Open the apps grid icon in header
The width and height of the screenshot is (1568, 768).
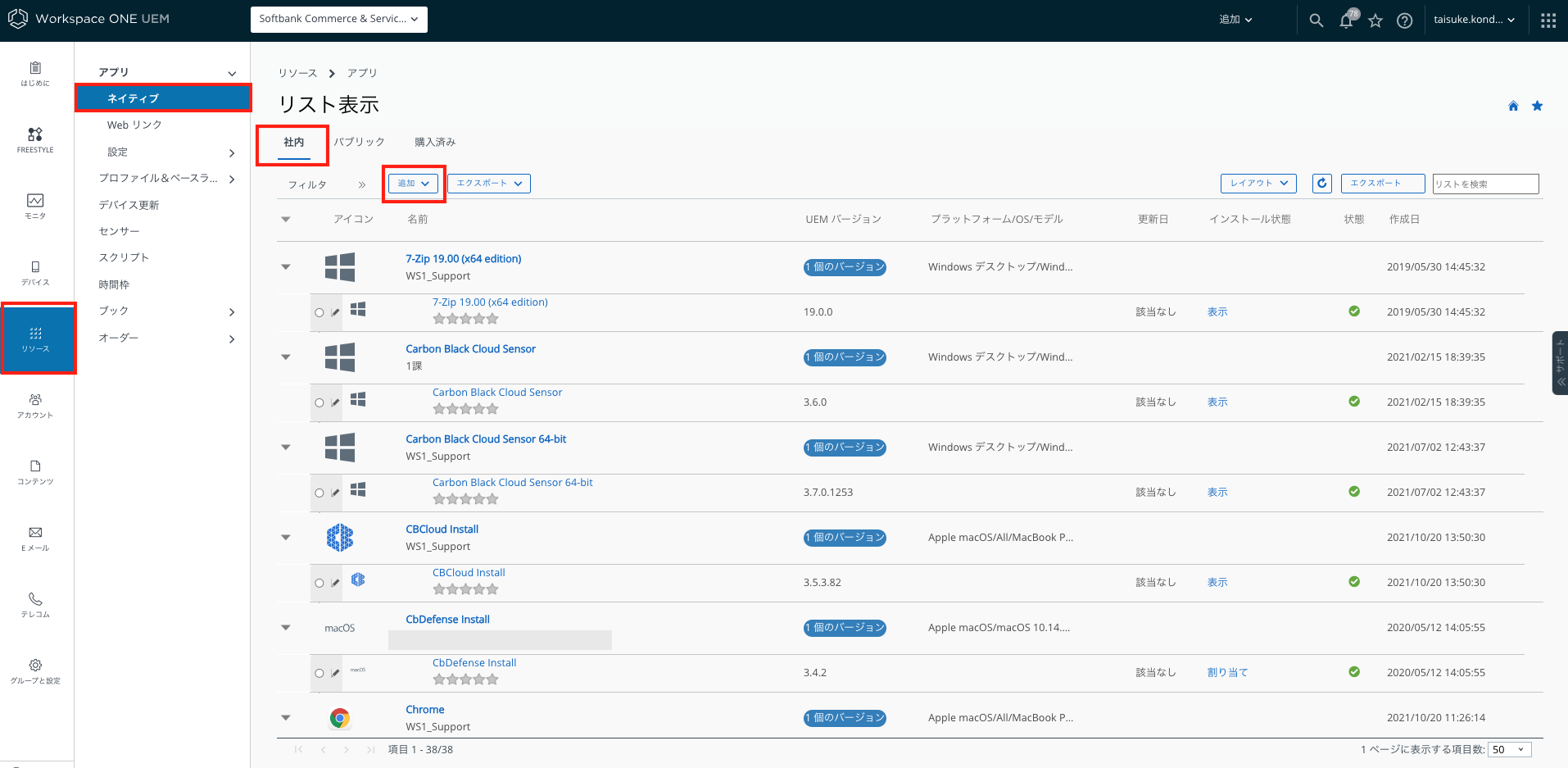tap(1548, 20)
